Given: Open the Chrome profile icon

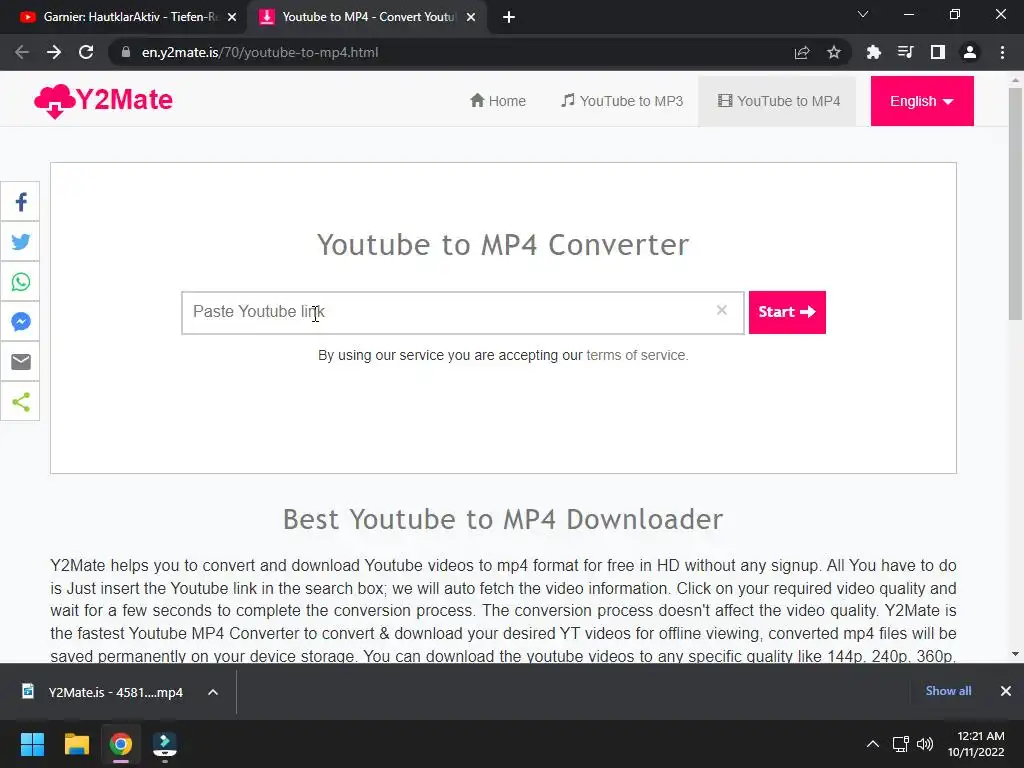Looking at the screenshot, I should pos(970,52).
